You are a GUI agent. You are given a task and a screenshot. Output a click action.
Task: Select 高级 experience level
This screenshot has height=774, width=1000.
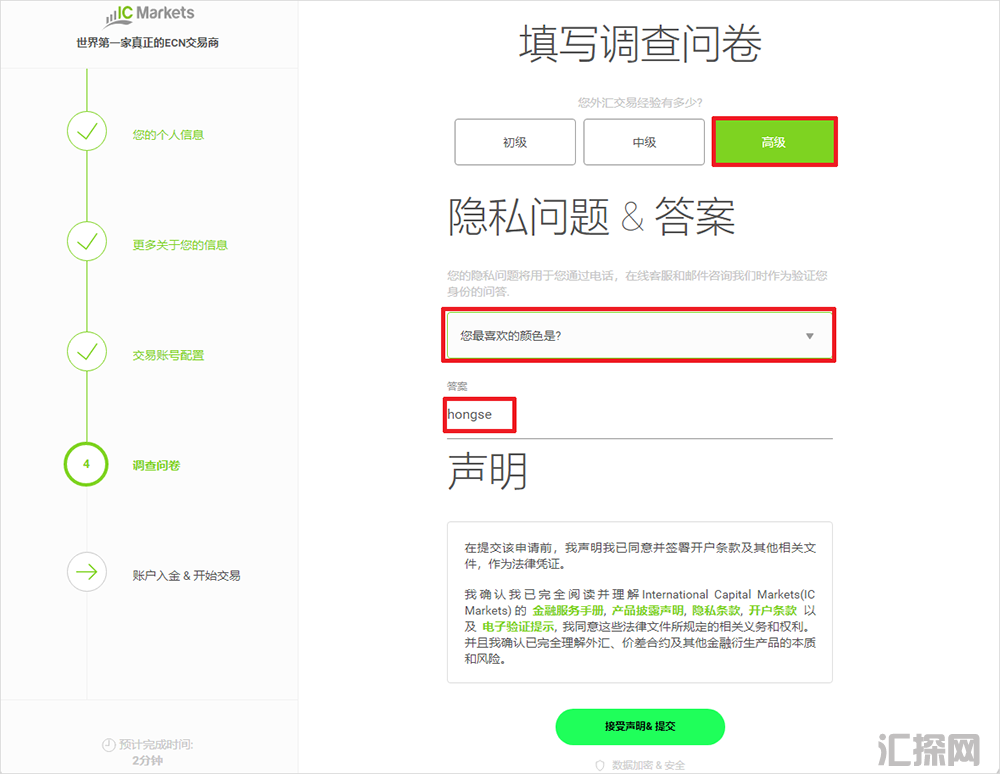773,142
